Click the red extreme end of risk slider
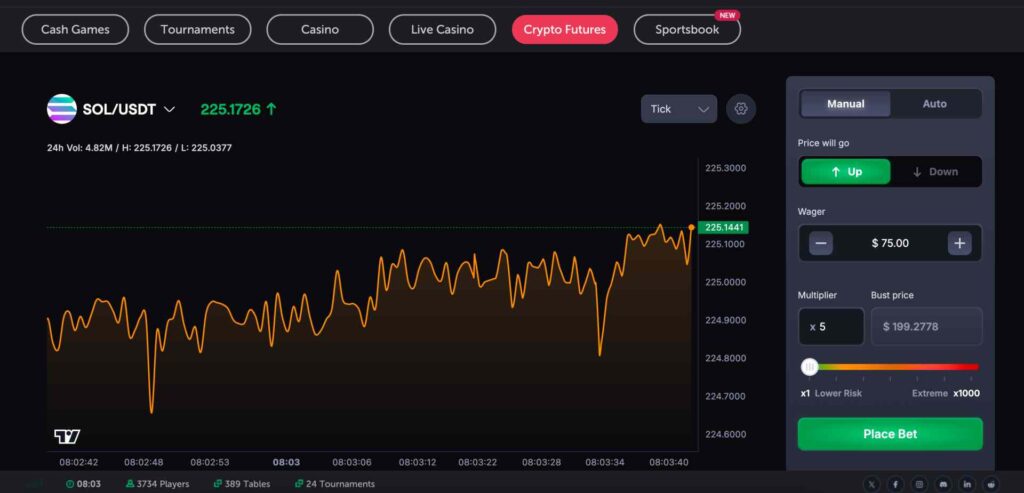This screenshot has height=493, width=1024. tap(973, 367)
